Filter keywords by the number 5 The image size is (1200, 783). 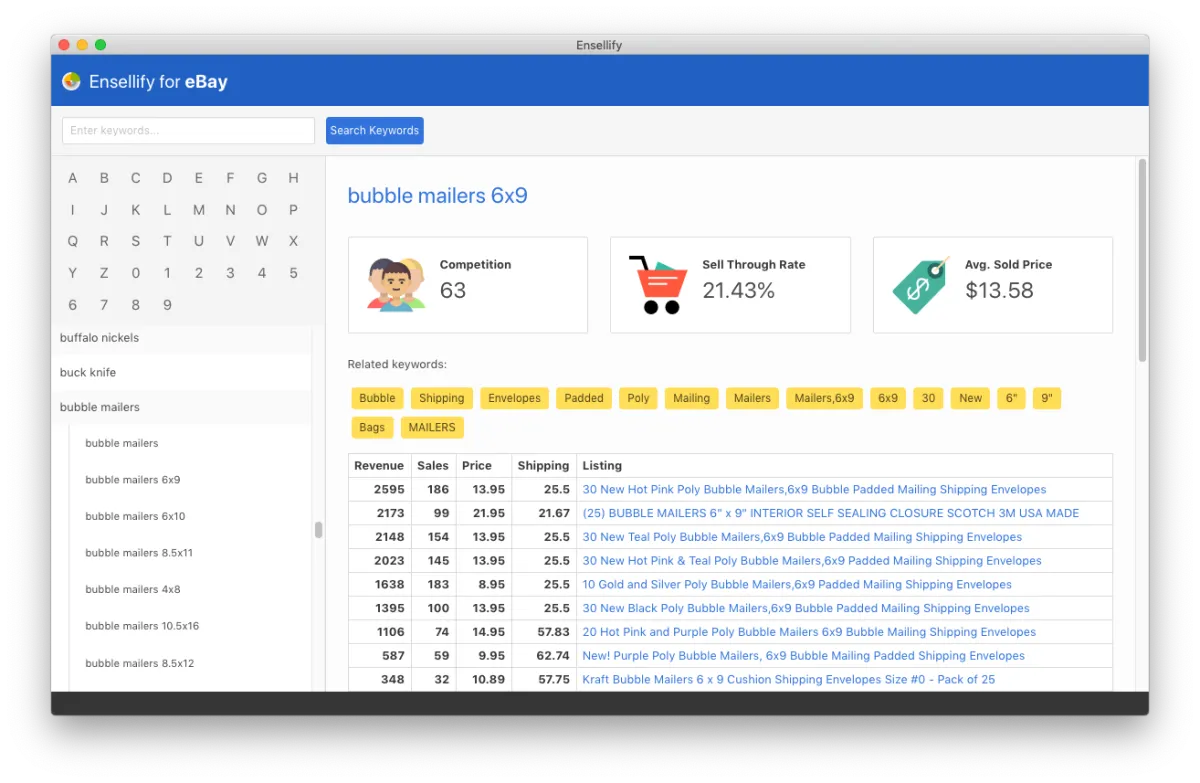pyautogui.click(x=293, y=272)
